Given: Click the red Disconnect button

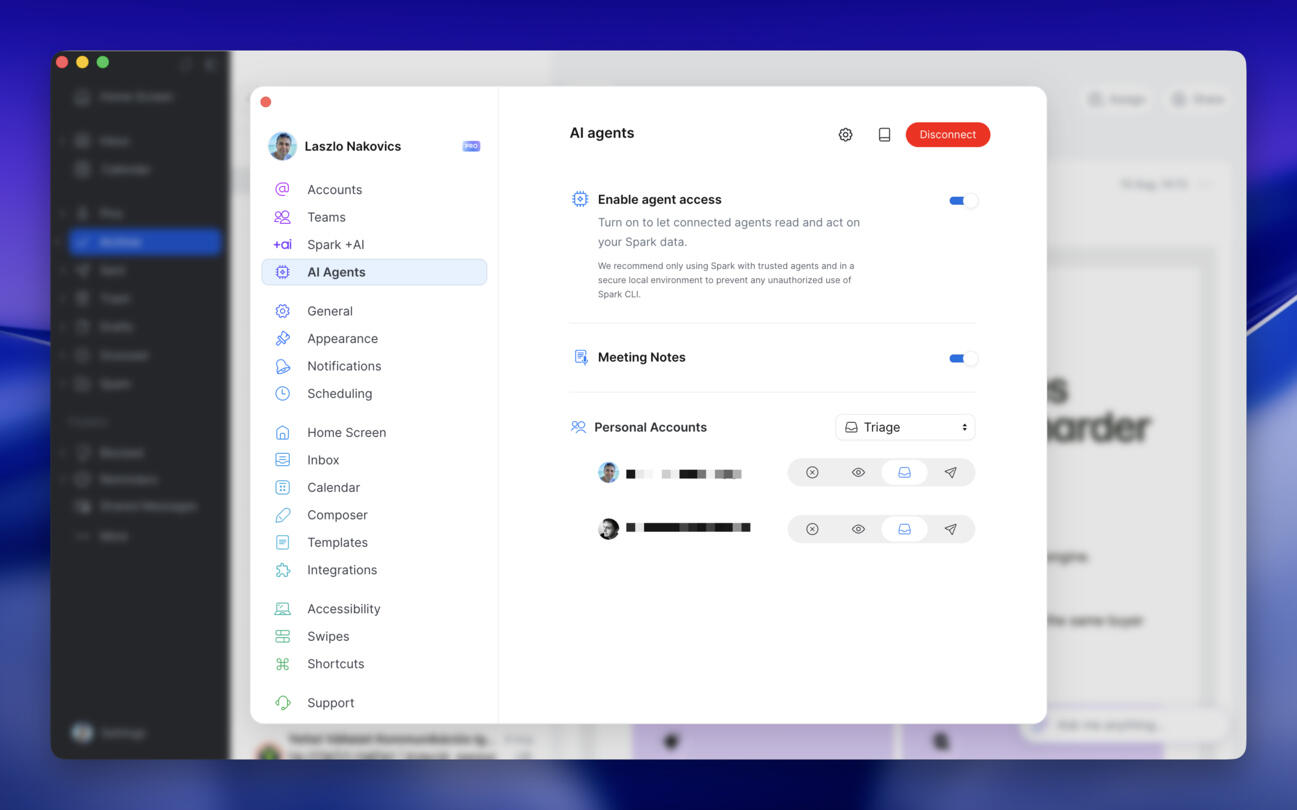Looking at the screenshot, I should (947, 134).
